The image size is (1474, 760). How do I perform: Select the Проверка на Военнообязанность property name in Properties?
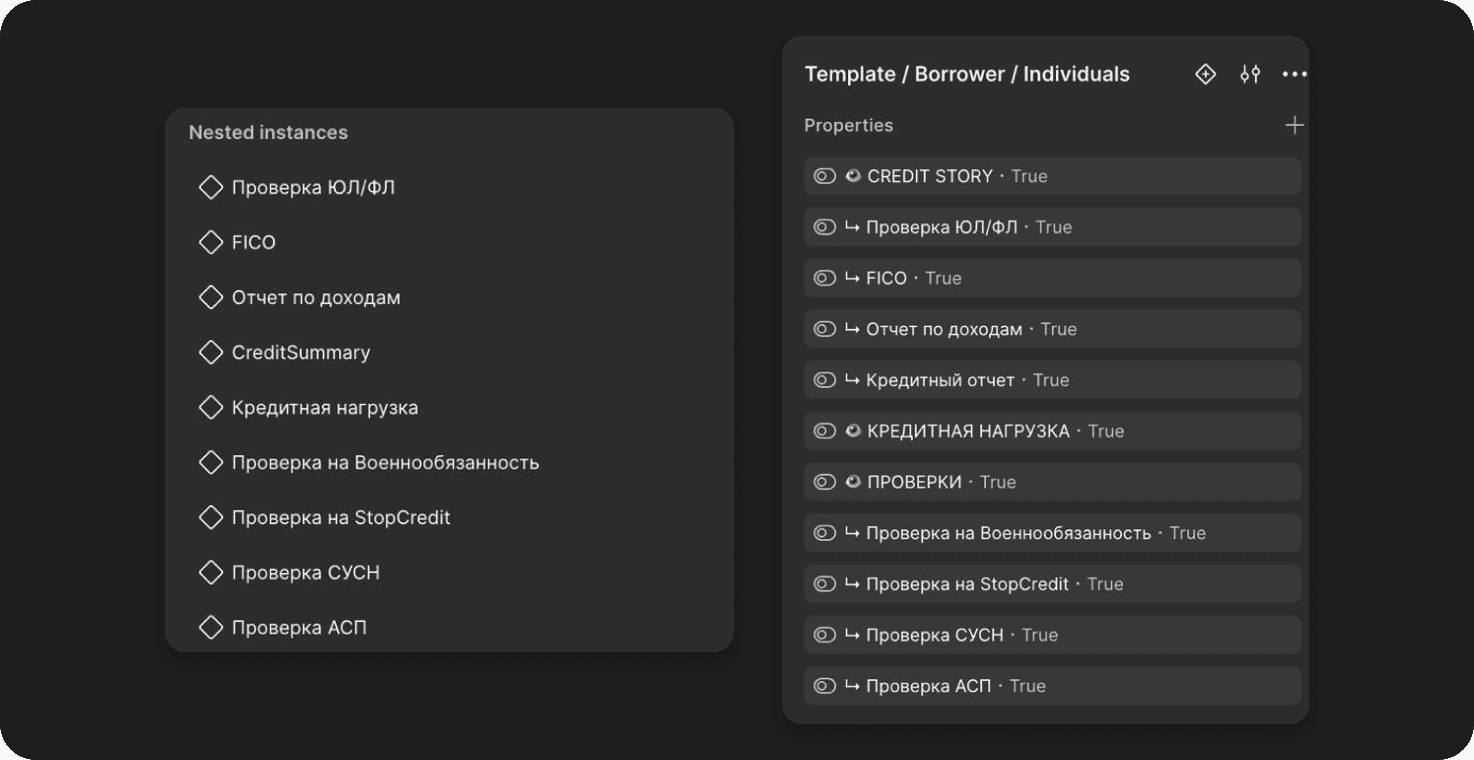(1008, 533)
